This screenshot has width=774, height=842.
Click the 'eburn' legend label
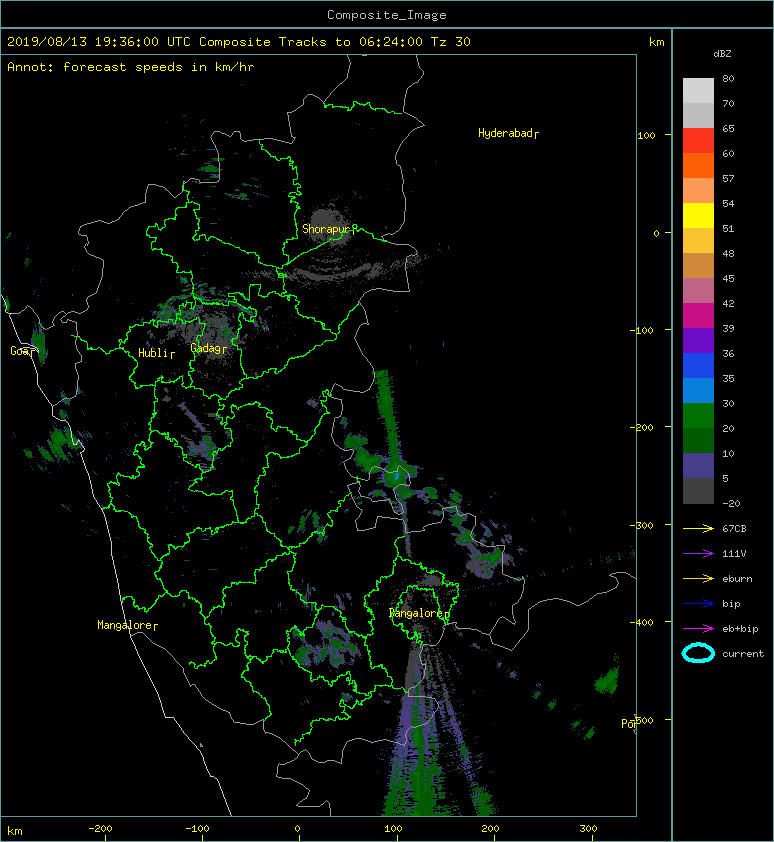coord(737,579)
